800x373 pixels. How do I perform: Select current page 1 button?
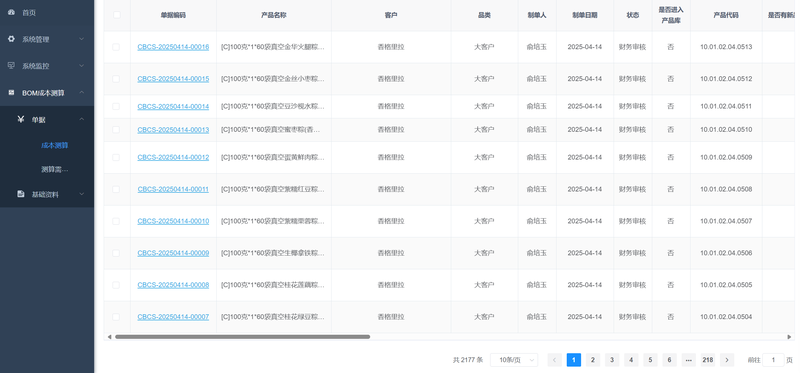pyautogui.click(x=573, y=360)
